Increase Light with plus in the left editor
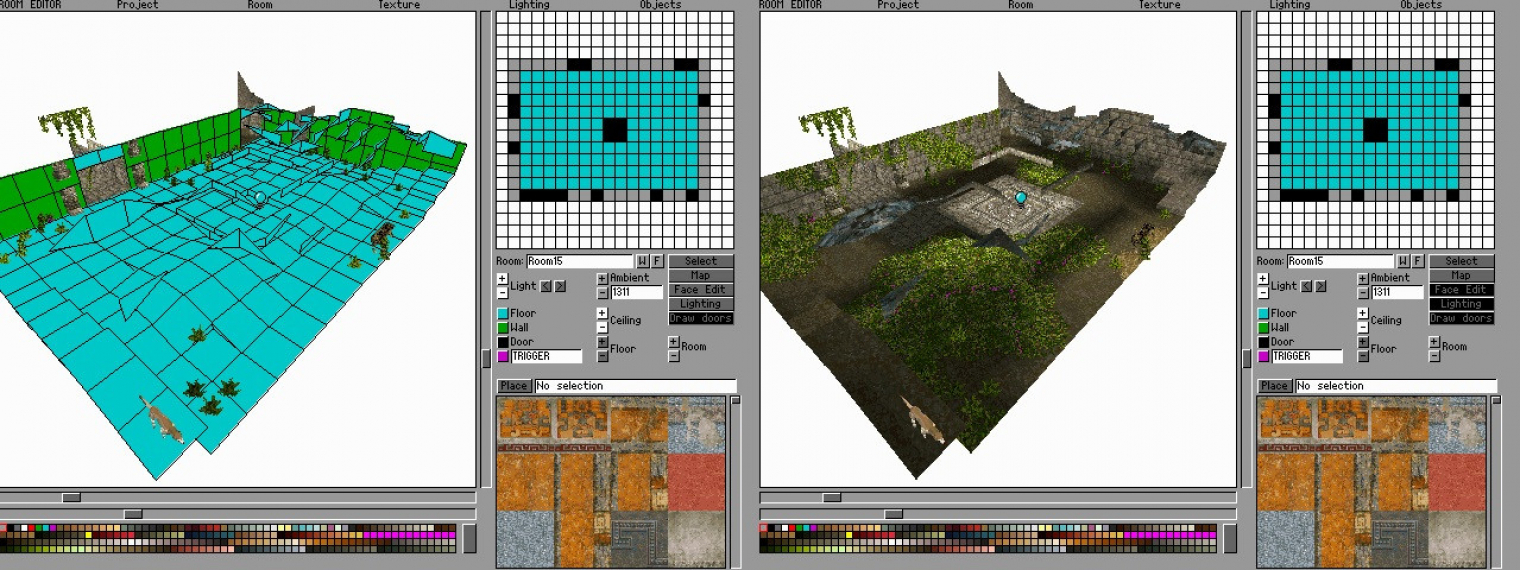The height and width of the screenshot is (570, 1520). (x=502, y=279)
